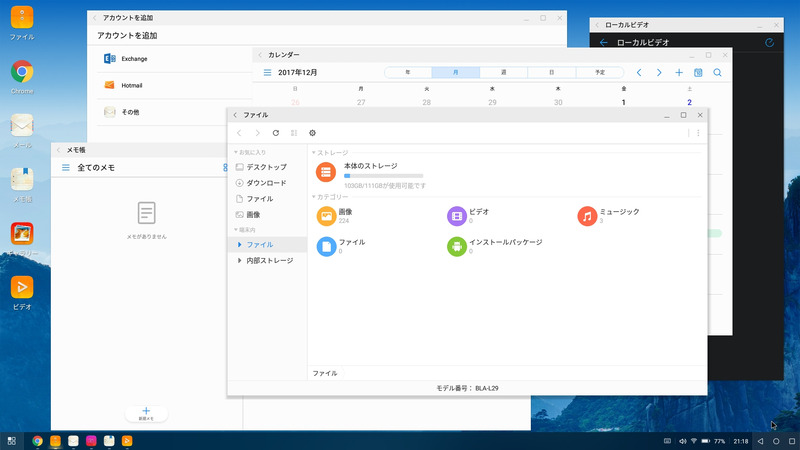Click back arrow in ローカルビデオ window
The width and height of the screenshot is (800, 450).
click(604, 43)
